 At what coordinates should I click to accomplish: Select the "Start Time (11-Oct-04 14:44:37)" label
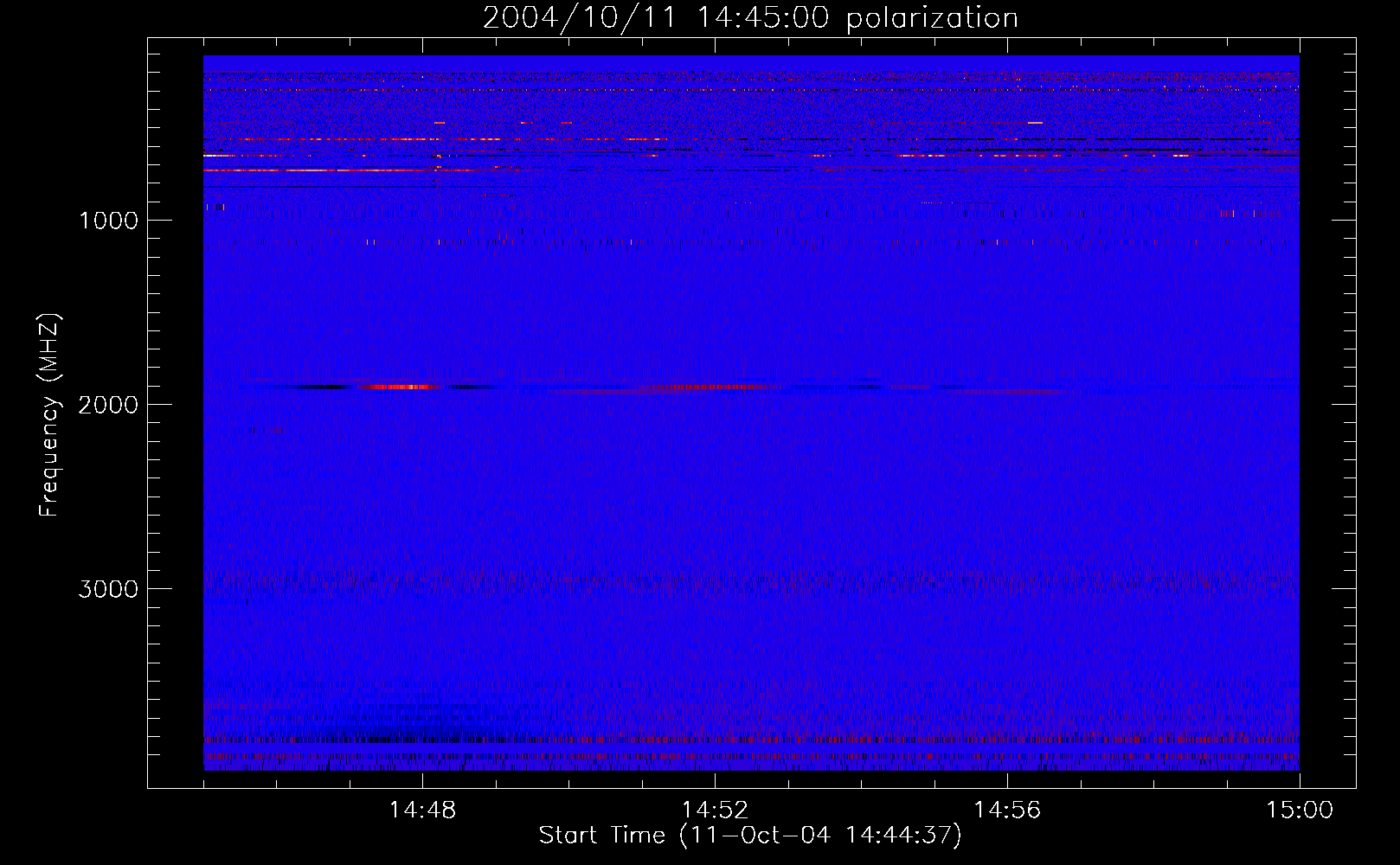pos(750,836)
